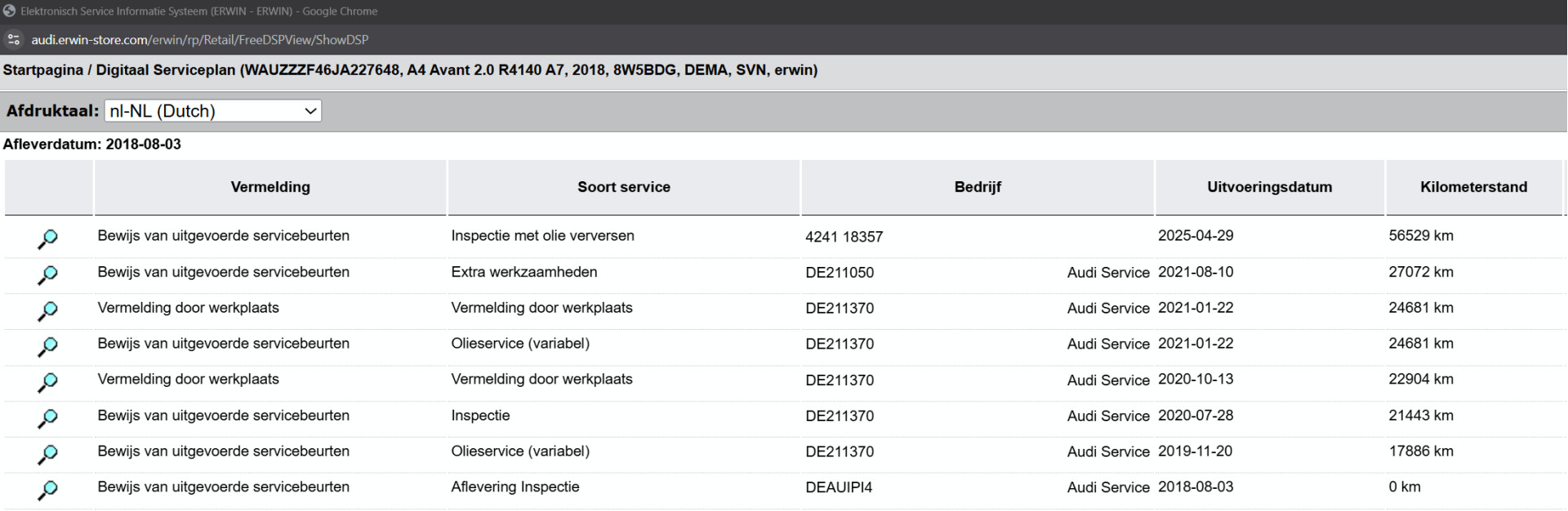This screenshot has height=511, width=1568.
Task: Select the text 'Inspectie met olie verversen'
Action: (542, 236)
